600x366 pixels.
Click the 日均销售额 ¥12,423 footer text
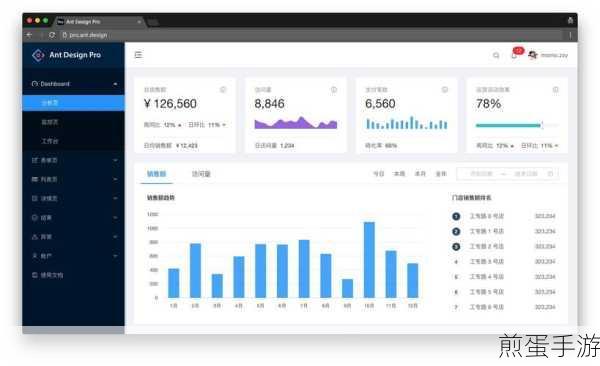tap(171, 146)
